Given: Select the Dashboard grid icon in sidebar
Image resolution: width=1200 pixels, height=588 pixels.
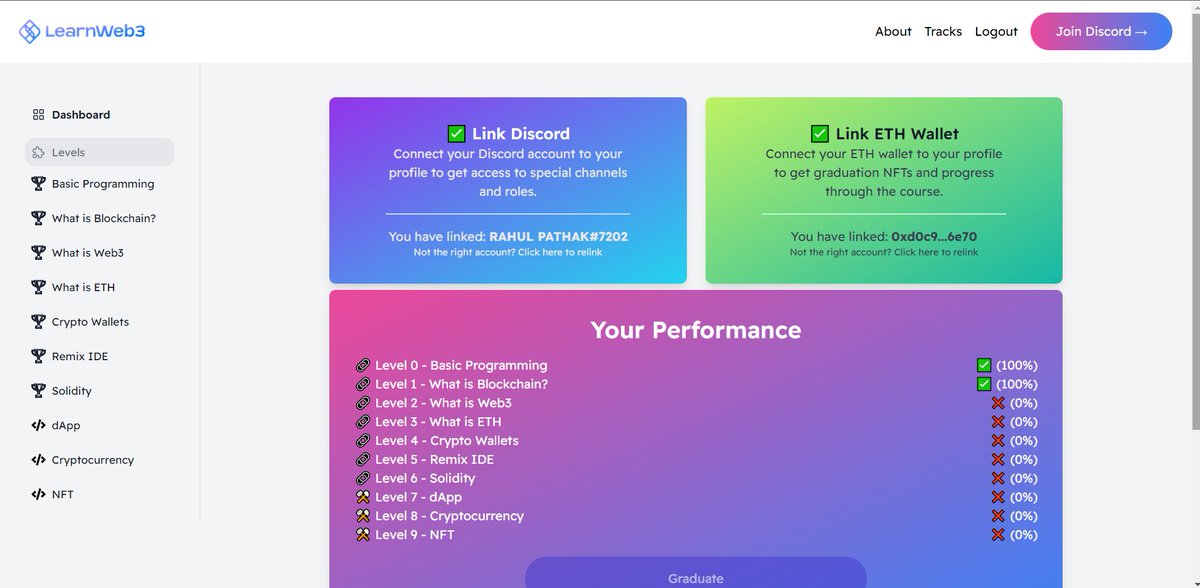Looking at the screenshot, I should click(x=37, y=114).
